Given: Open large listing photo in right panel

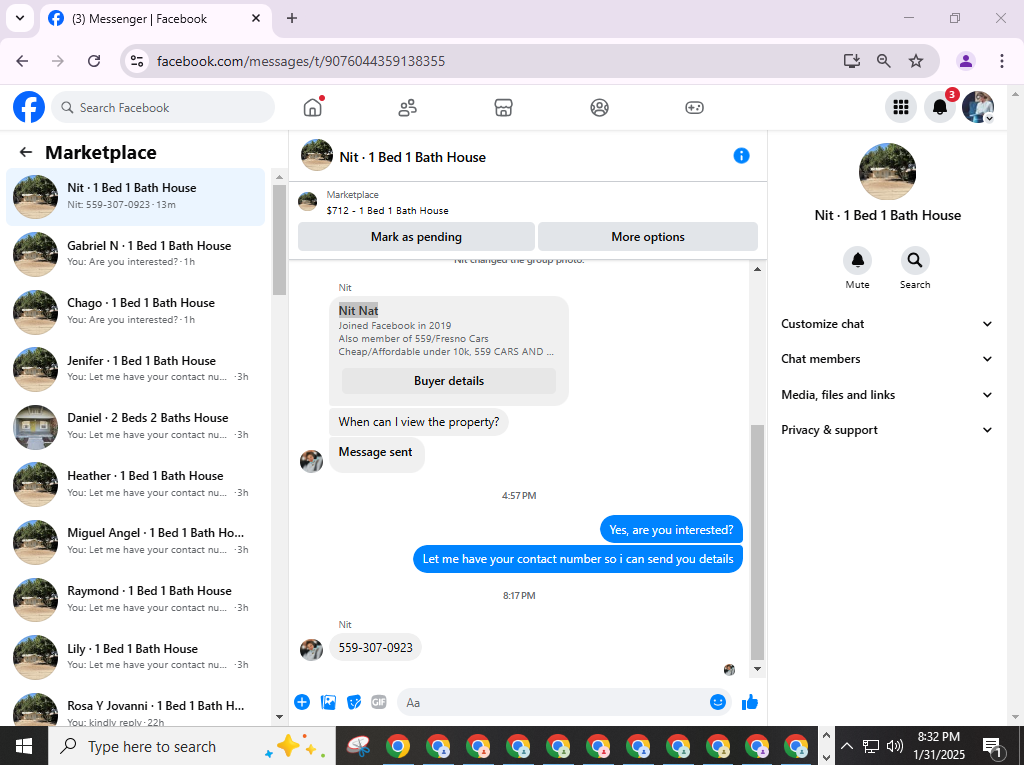Looking at the screenshot, I should click(887, 171).
